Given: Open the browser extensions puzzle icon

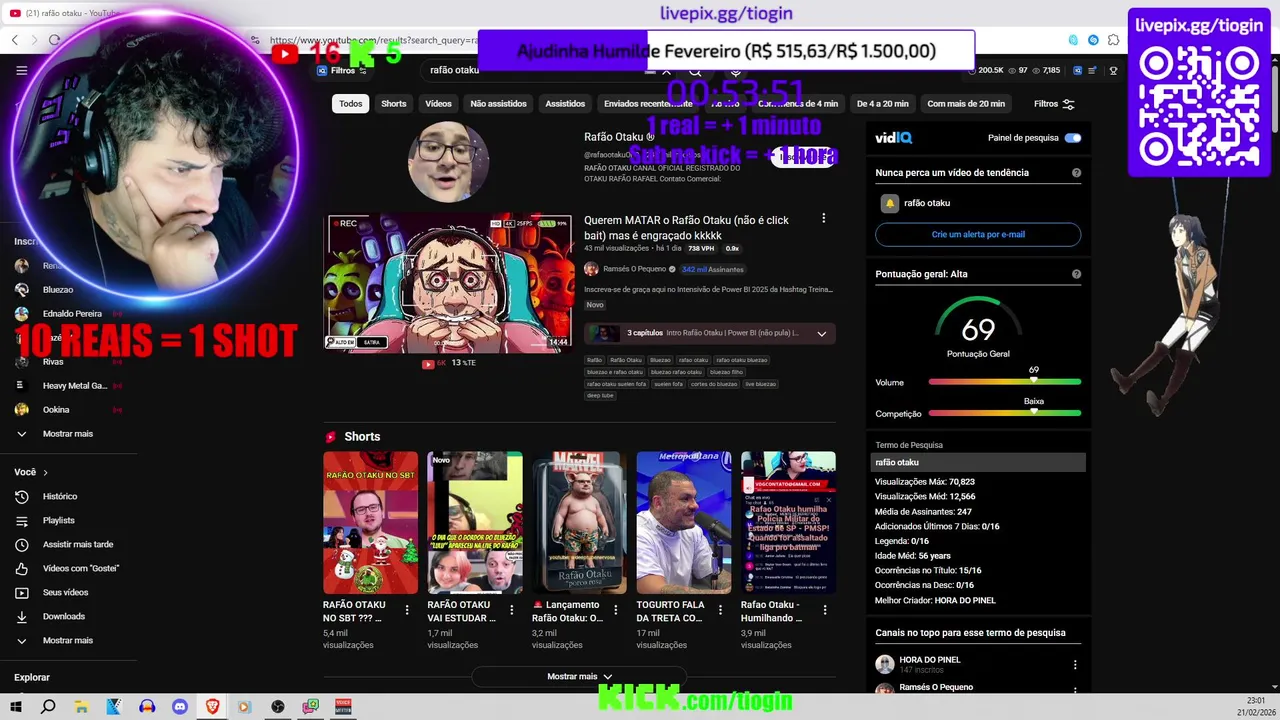Looking at the screenshot, I should (1113, 40).
